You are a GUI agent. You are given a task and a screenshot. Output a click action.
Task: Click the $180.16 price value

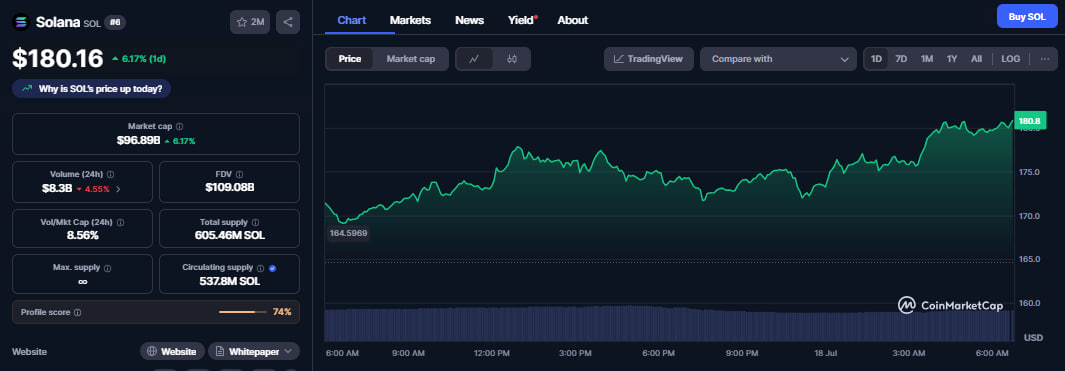click(58, 58)
